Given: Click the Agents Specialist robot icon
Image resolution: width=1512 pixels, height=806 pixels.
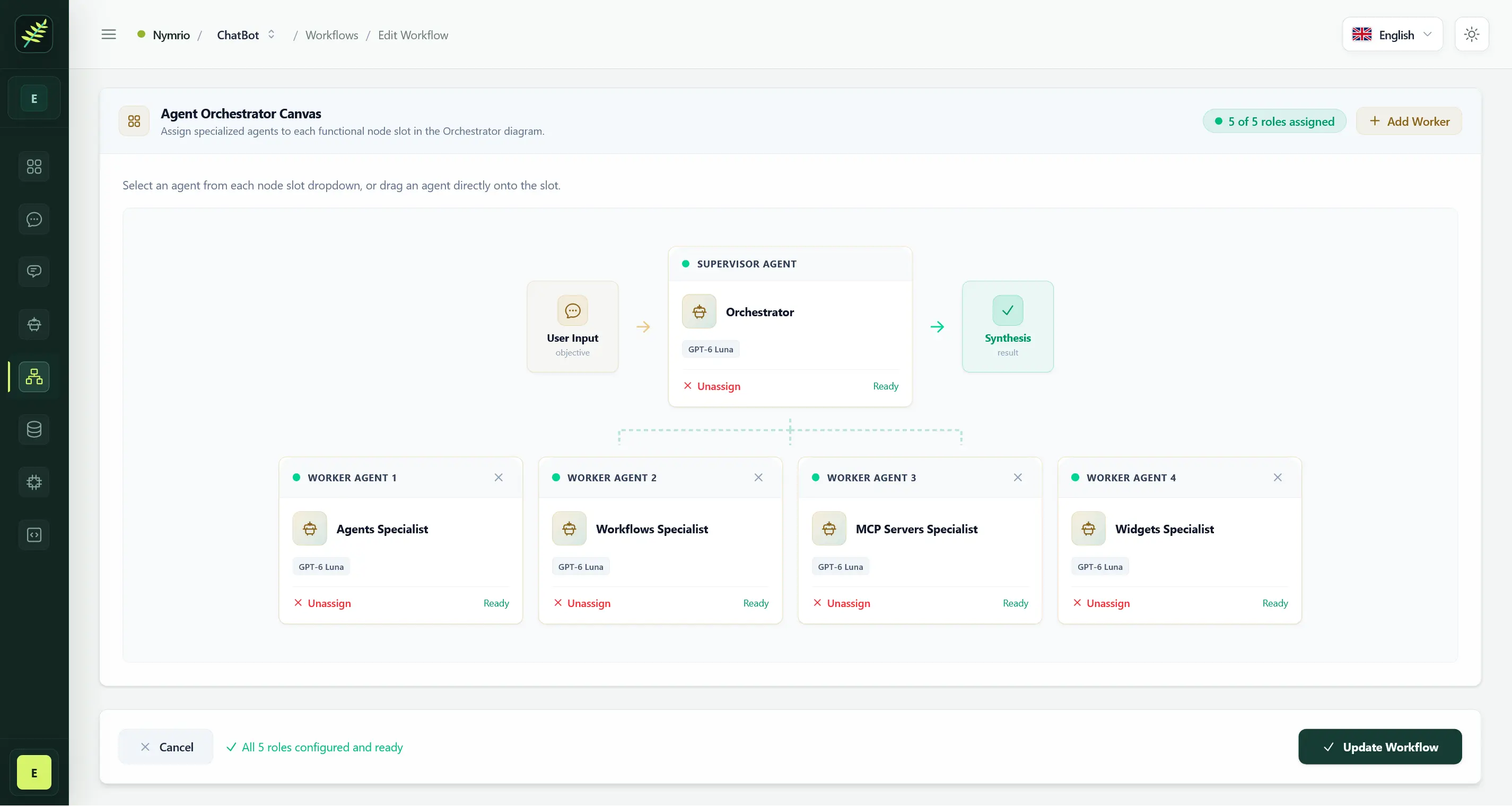Looking at the screenshot, I should click(x=310, y=530).
